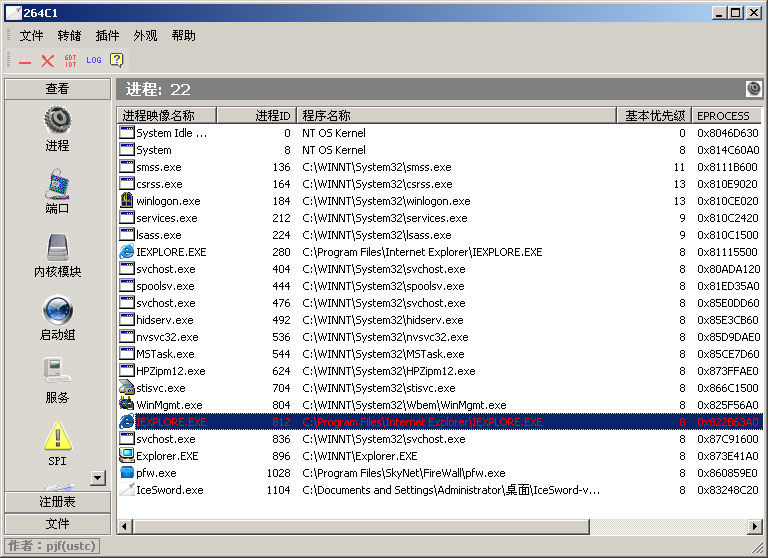Sort by 基本优先级 column header

tap(654, 116)
